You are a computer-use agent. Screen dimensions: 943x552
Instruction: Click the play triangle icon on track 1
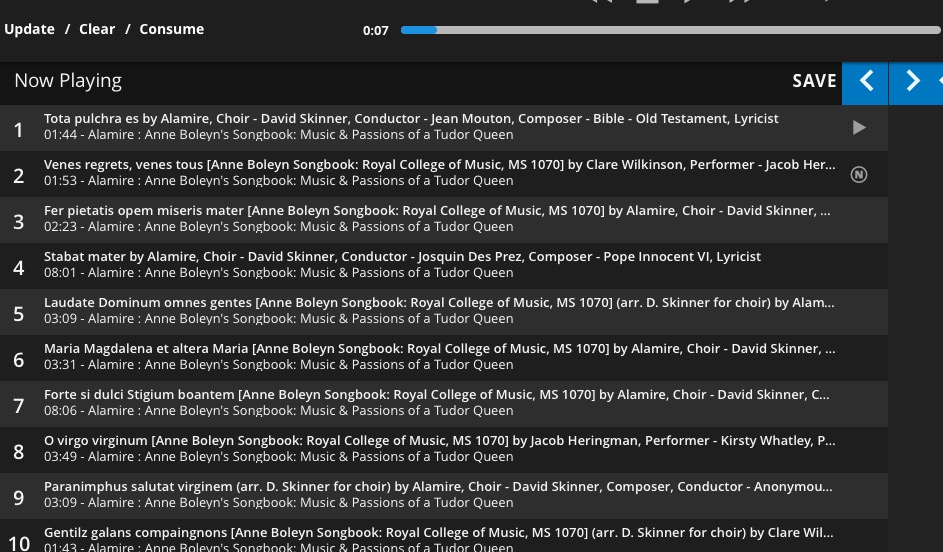[859, 127]
